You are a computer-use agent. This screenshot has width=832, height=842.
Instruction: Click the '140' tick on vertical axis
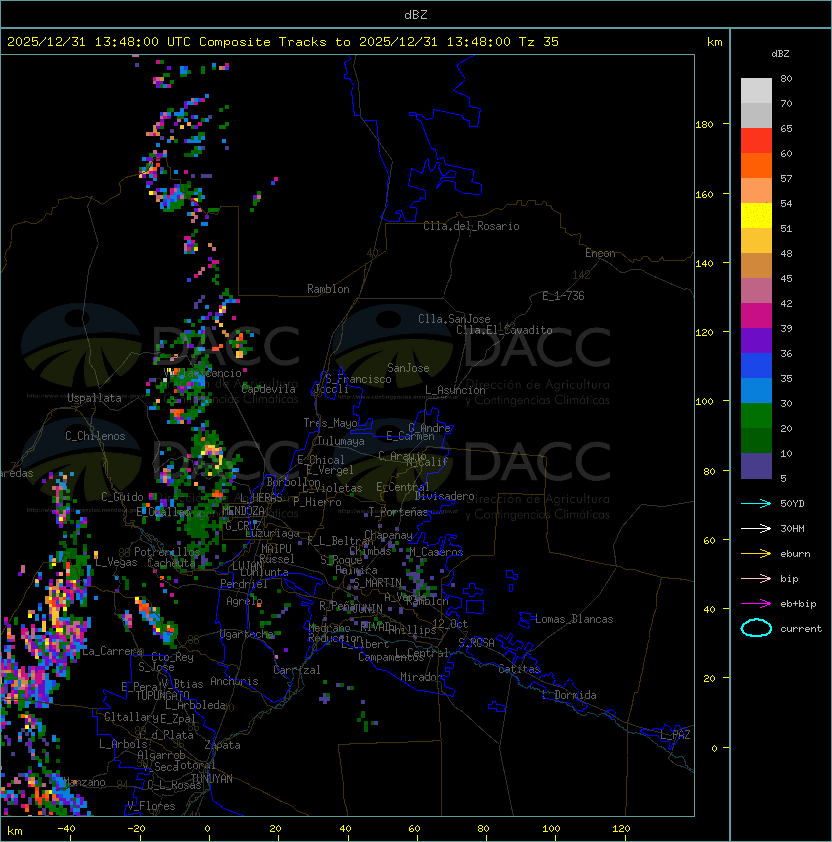click(704, 264)
